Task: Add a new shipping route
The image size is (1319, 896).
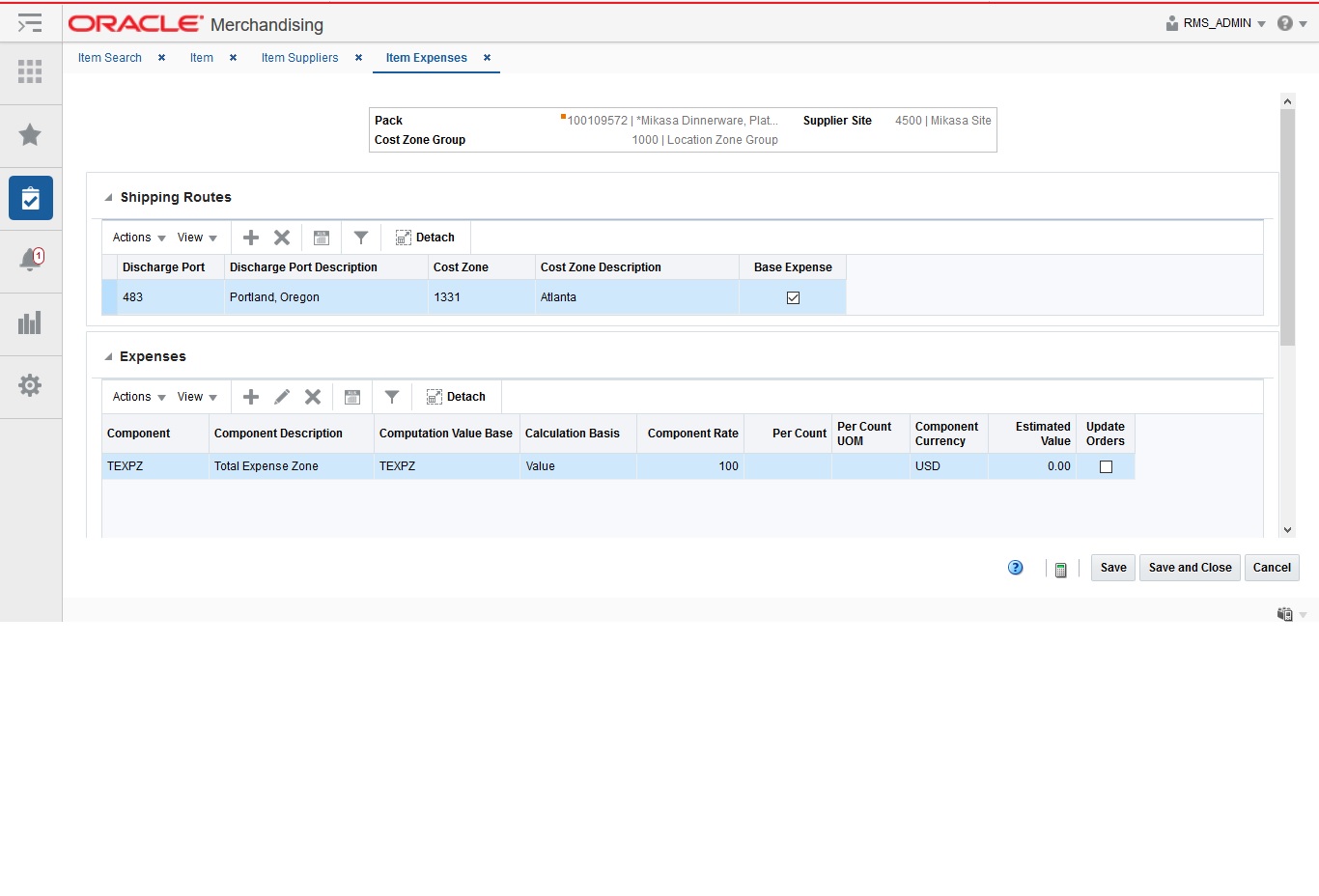Action: (x=251, y=238)
